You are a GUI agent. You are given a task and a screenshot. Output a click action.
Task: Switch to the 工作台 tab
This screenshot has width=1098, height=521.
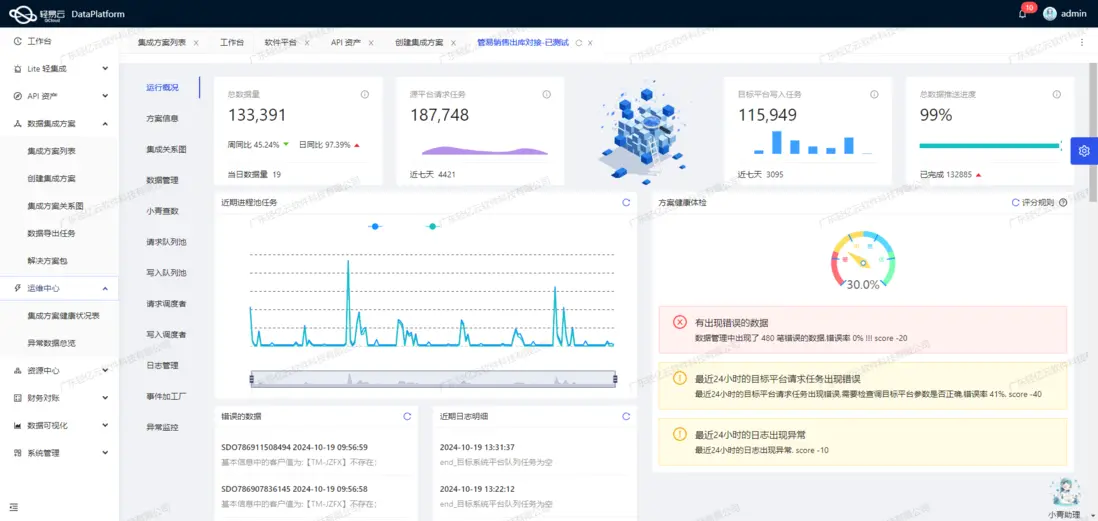point(232,43)
